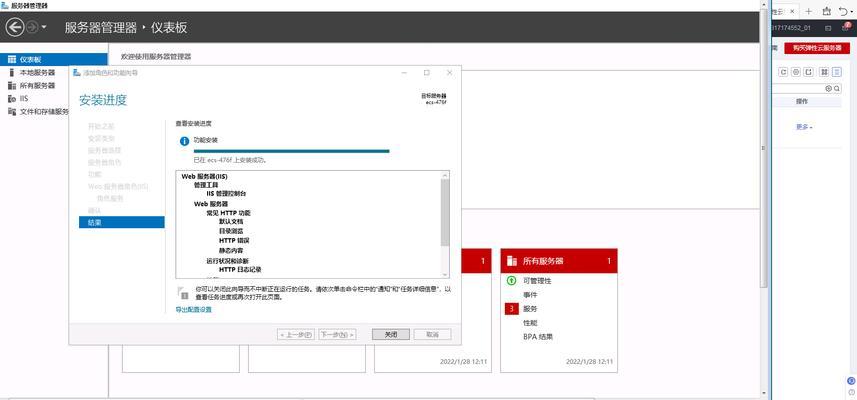Select the 确认 wizard step
The image size is (857, 400).
[x=94, y=210]
